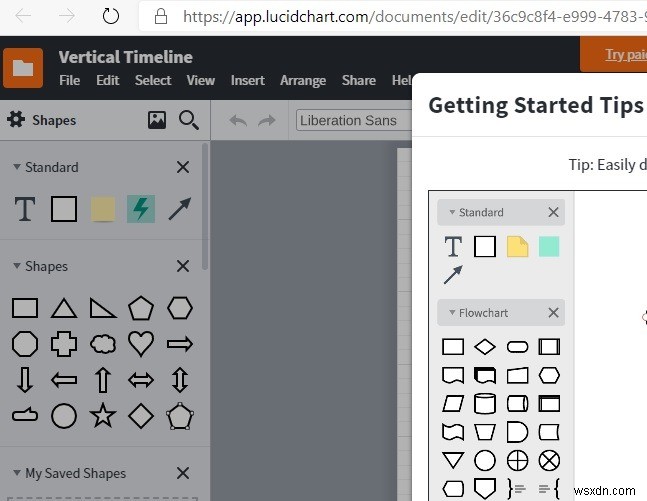
Task: Open the orange documents folder icon
Action: 23,68
